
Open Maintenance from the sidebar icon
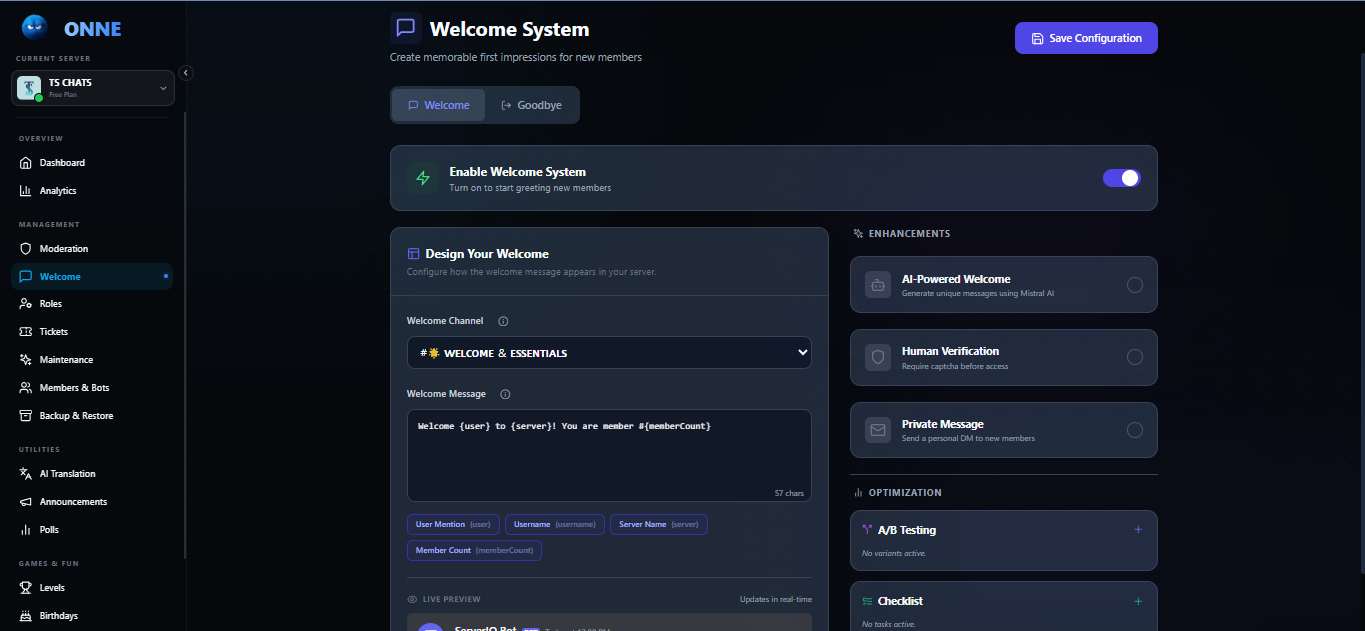click(x=25, y=359)
